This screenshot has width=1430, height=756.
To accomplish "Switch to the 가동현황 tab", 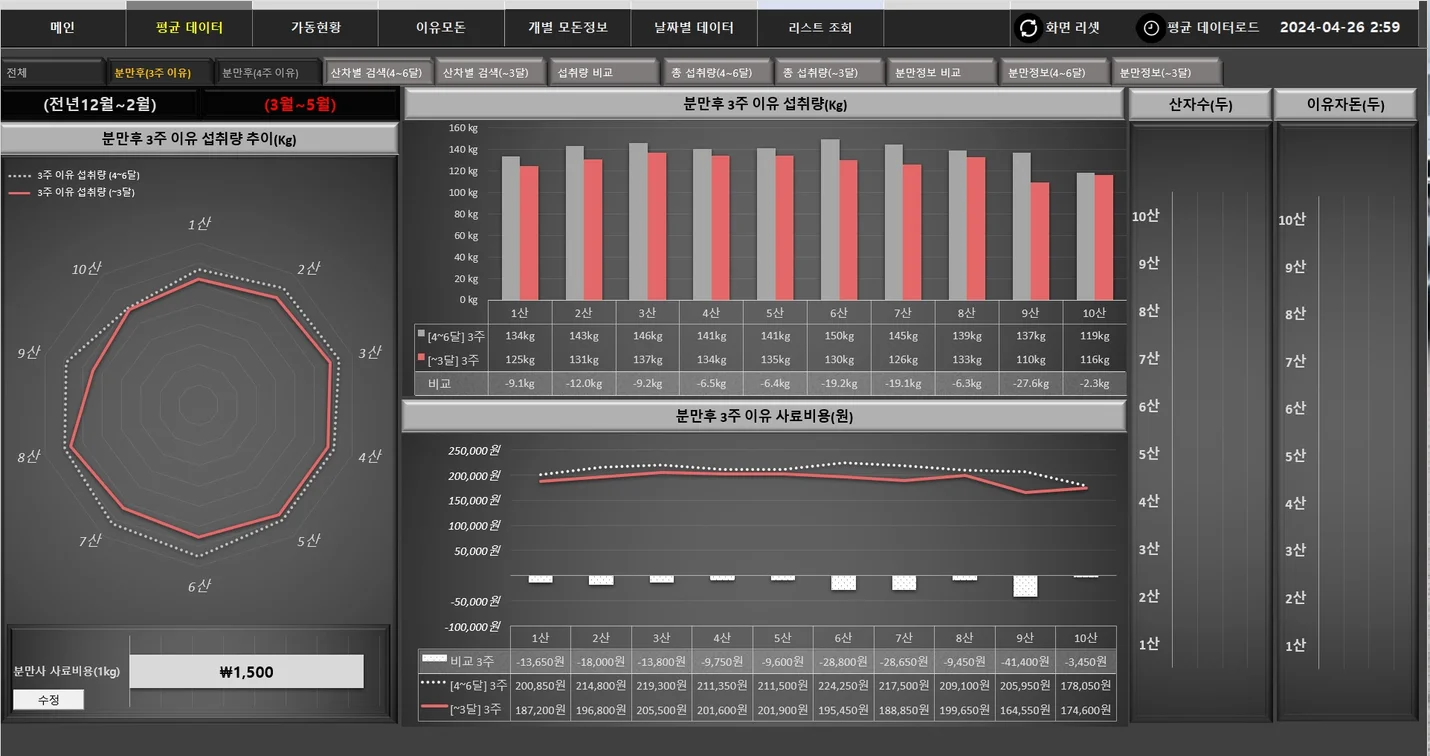I will (316, 28).
